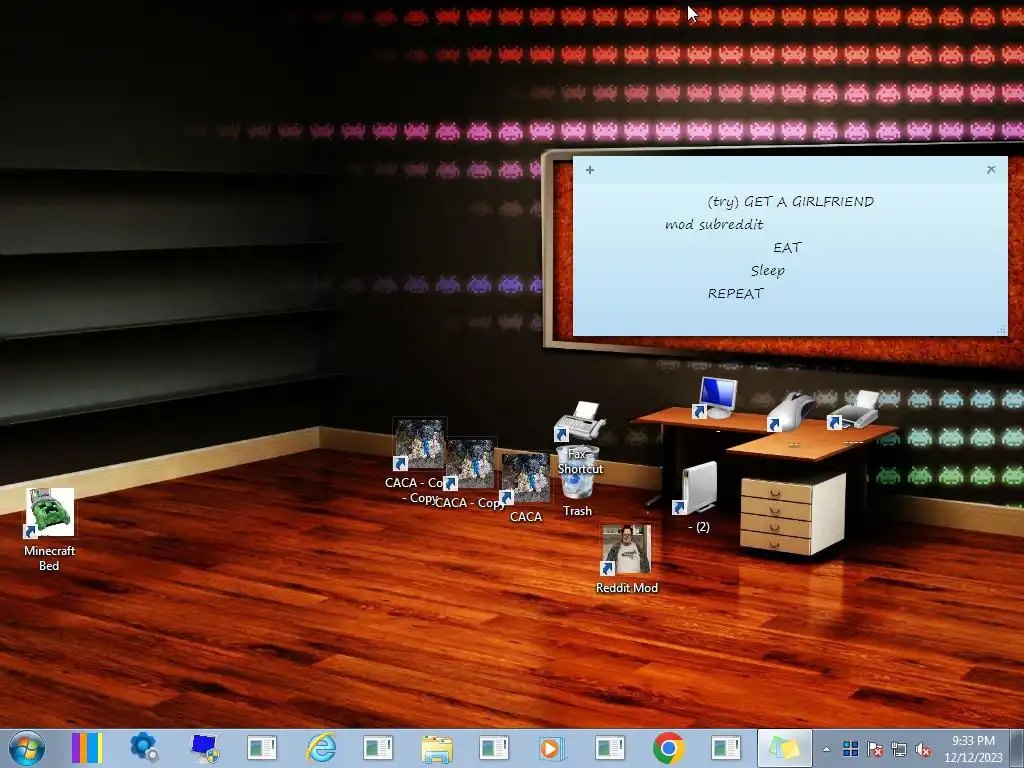Open the network tray icon
Screen dimensions: 1024x768
tap(899, 749)
